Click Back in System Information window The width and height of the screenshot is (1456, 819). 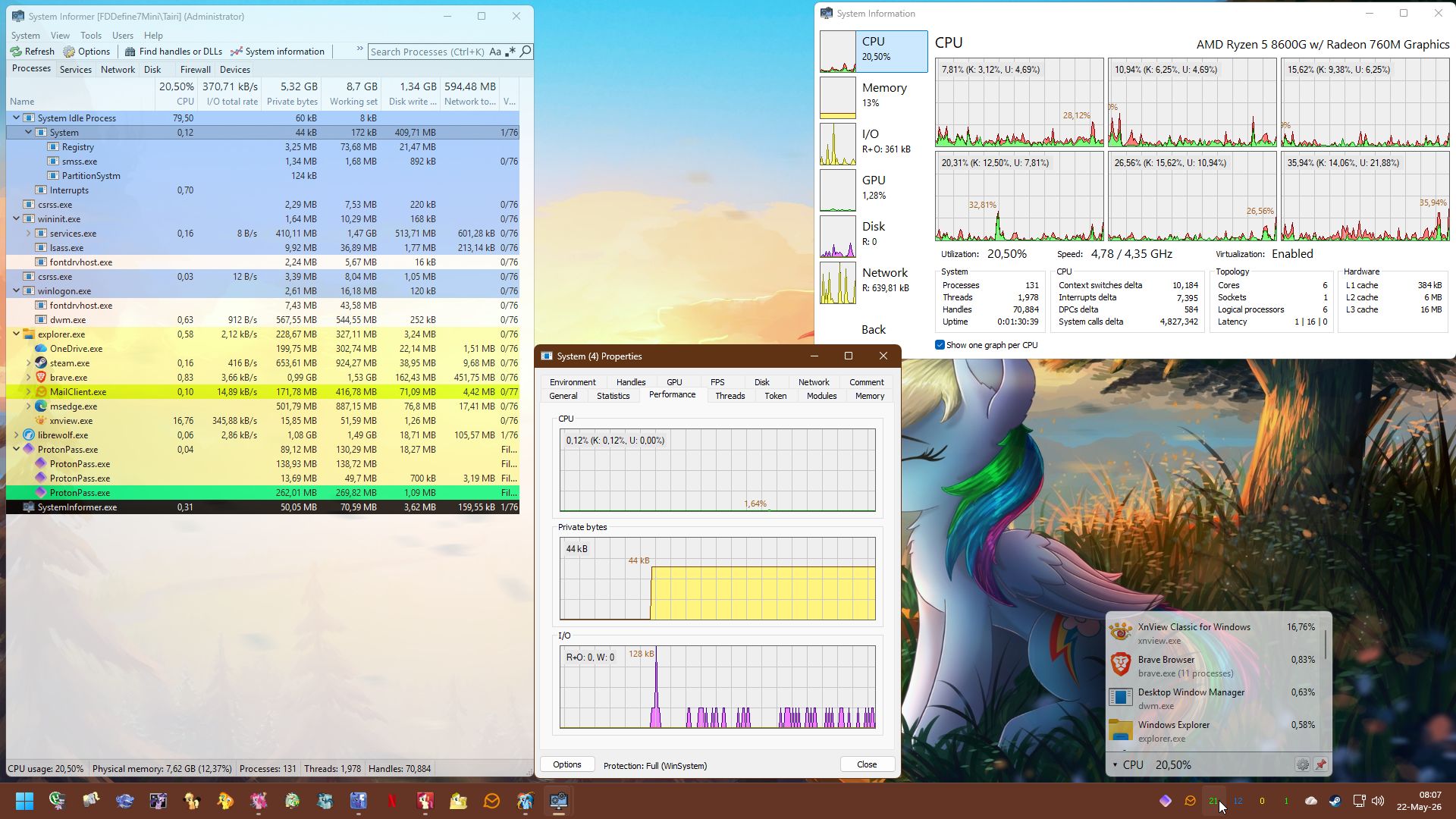pos(873,329)
